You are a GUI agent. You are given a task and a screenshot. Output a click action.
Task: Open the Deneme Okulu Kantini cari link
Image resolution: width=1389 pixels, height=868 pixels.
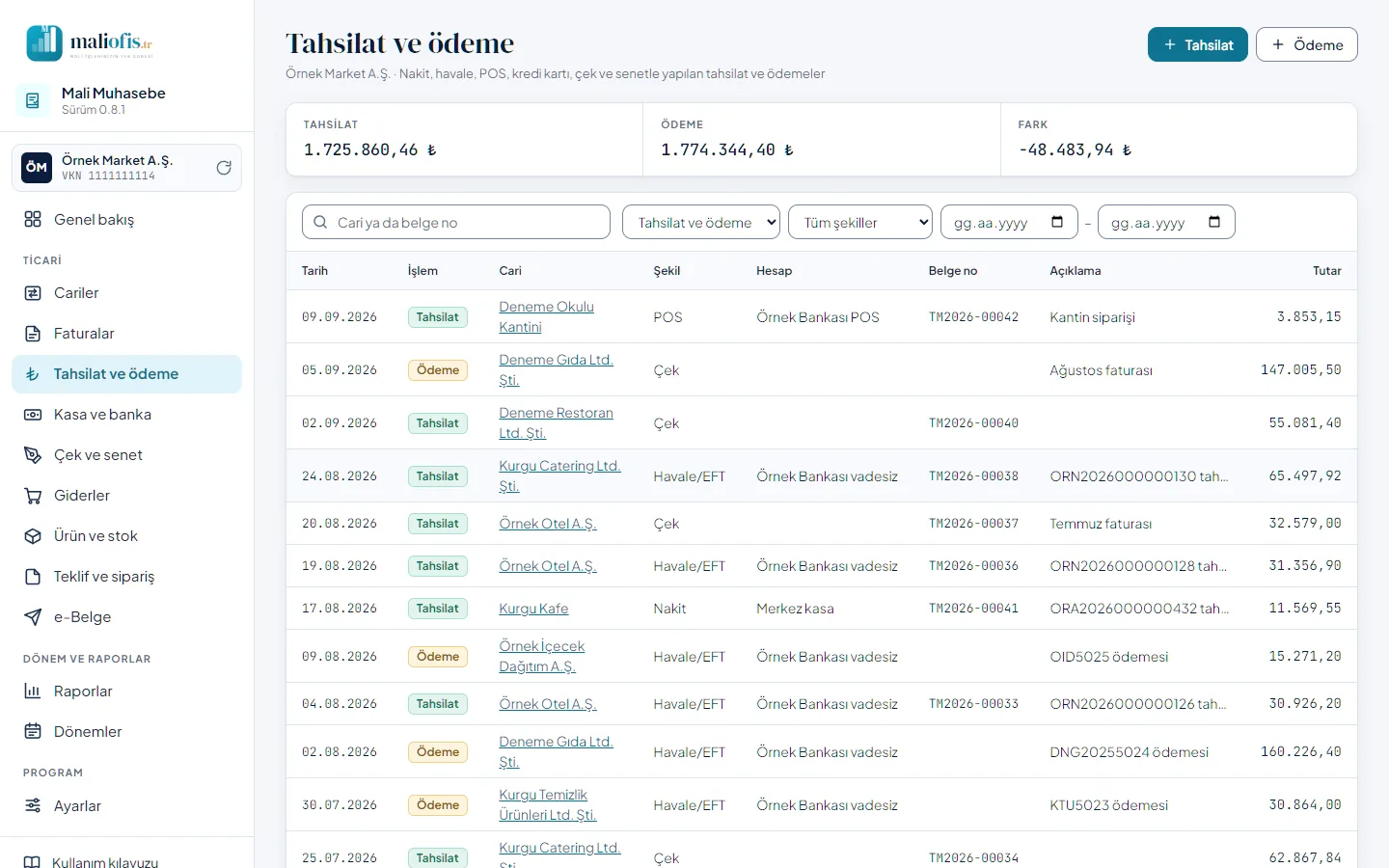546,316
